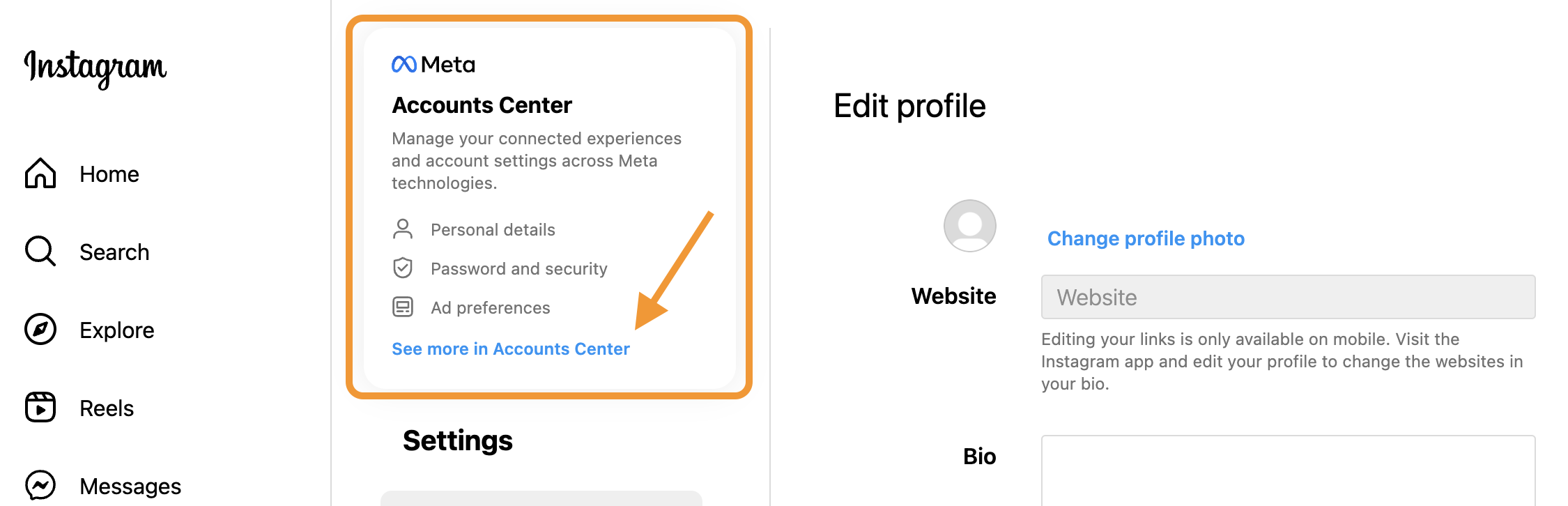Click the Personal details person icon
The width and height of the screenshot is (1568, 506).
coord(403,229)
